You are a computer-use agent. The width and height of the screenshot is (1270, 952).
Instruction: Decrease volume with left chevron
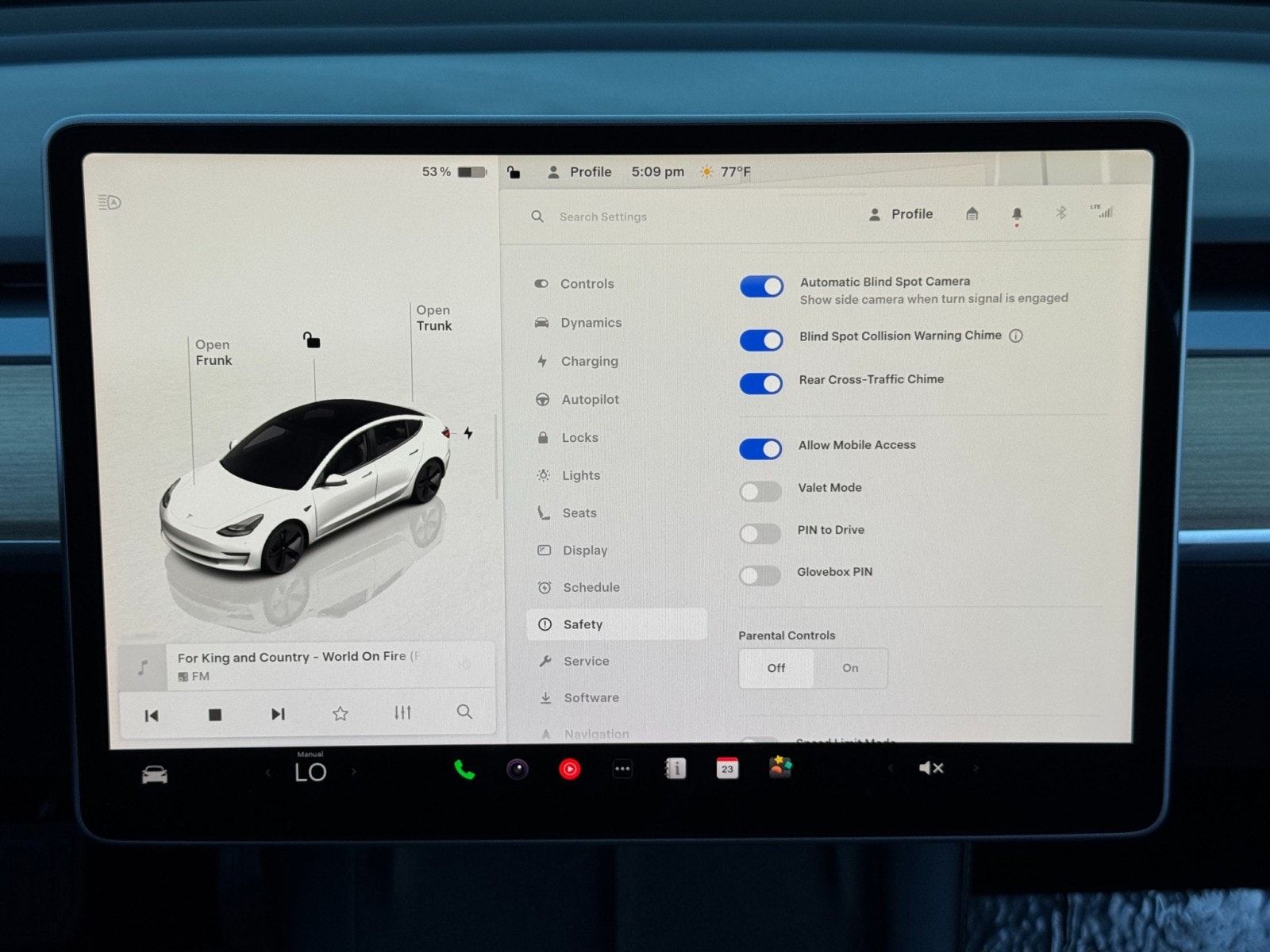tap(891, 768)
